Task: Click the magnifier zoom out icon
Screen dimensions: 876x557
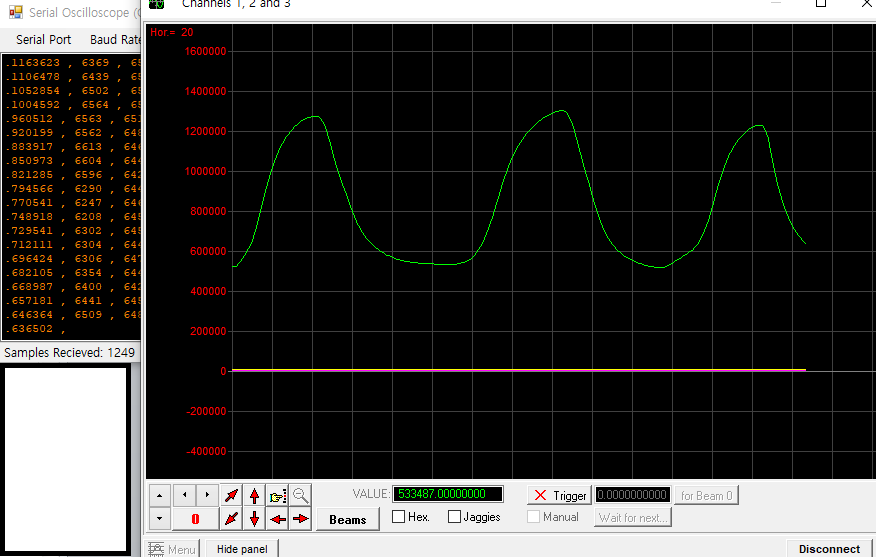Action: point(301,495)
